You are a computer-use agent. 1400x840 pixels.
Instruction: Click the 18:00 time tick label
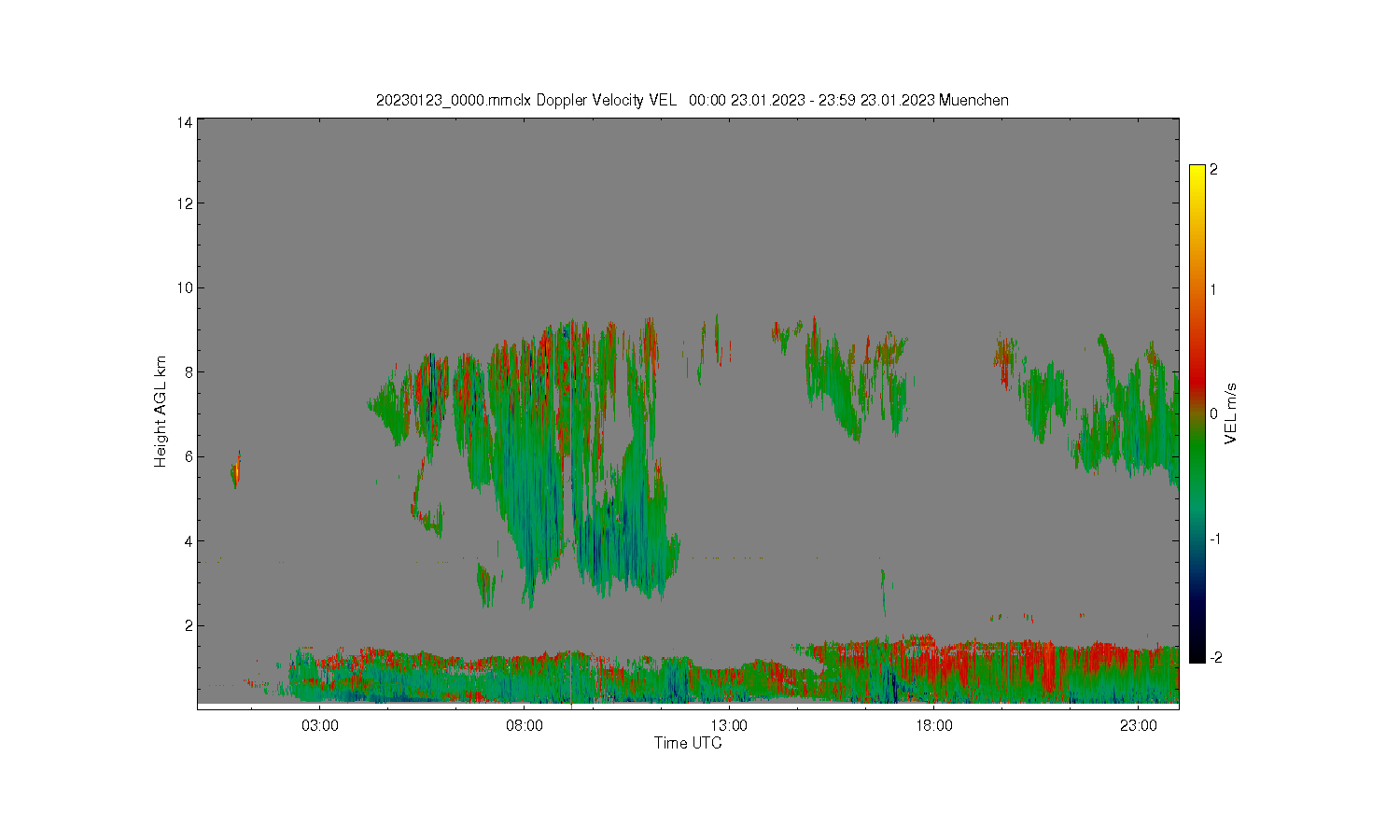point(933,725)
